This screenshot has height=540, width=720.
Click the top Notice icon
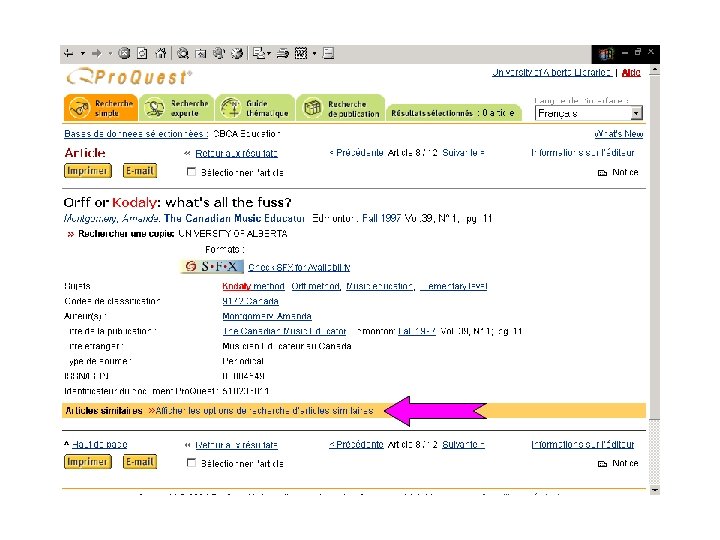click(602, 173)
